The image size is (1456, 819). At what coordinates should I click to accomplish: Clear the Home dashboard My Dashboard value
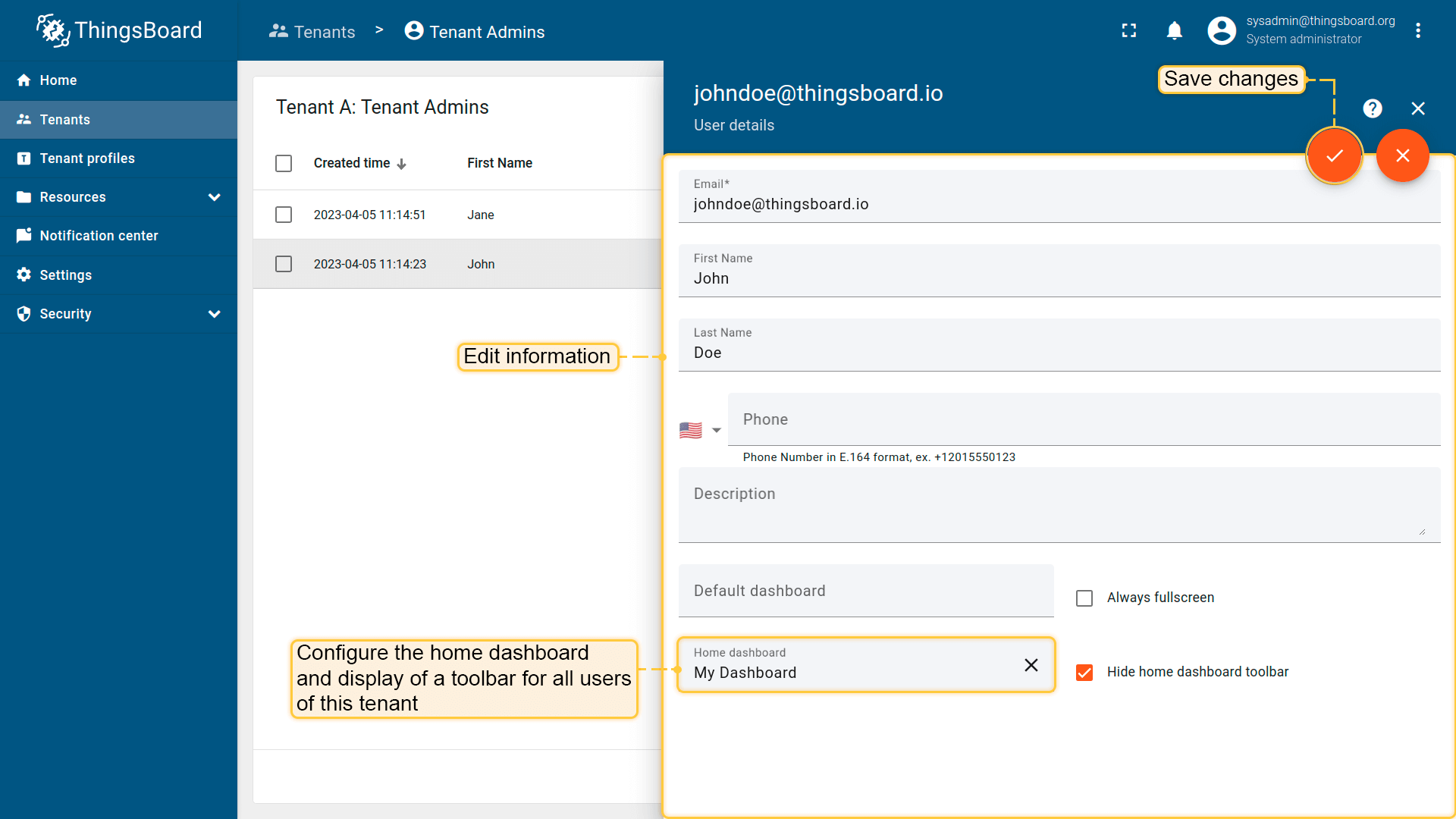coord(1031,665)
